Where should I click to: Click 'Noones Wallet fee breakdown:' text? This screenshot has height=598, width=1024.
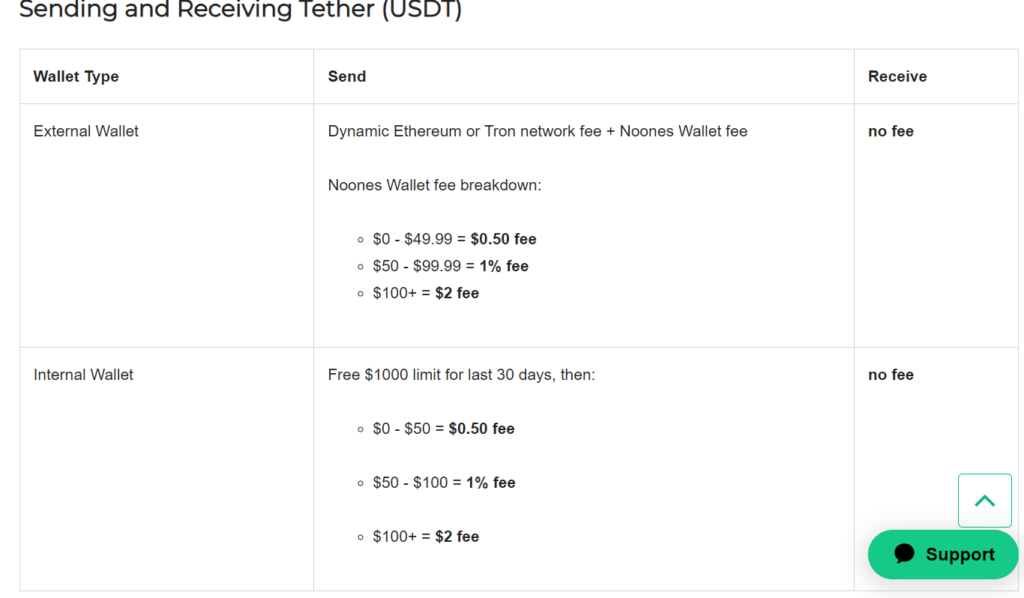tap(434, 185)
